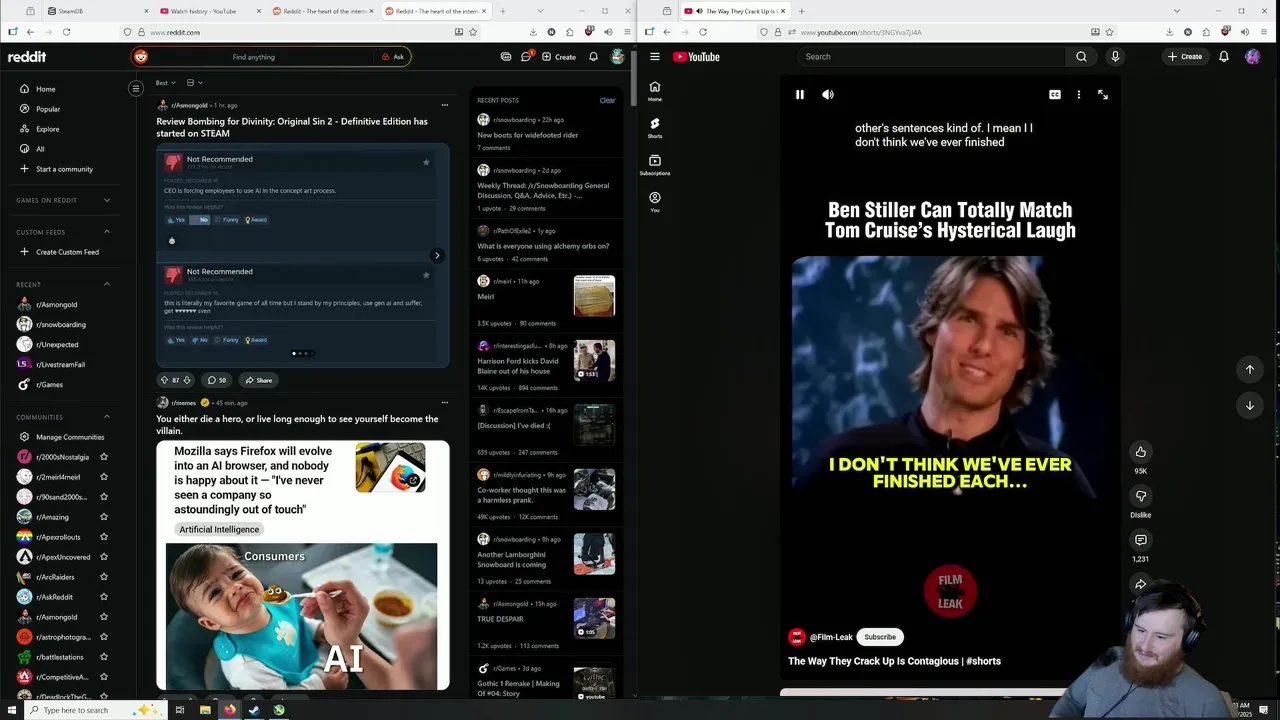Collapse the Recent section in the sidebar

point(107,284)
